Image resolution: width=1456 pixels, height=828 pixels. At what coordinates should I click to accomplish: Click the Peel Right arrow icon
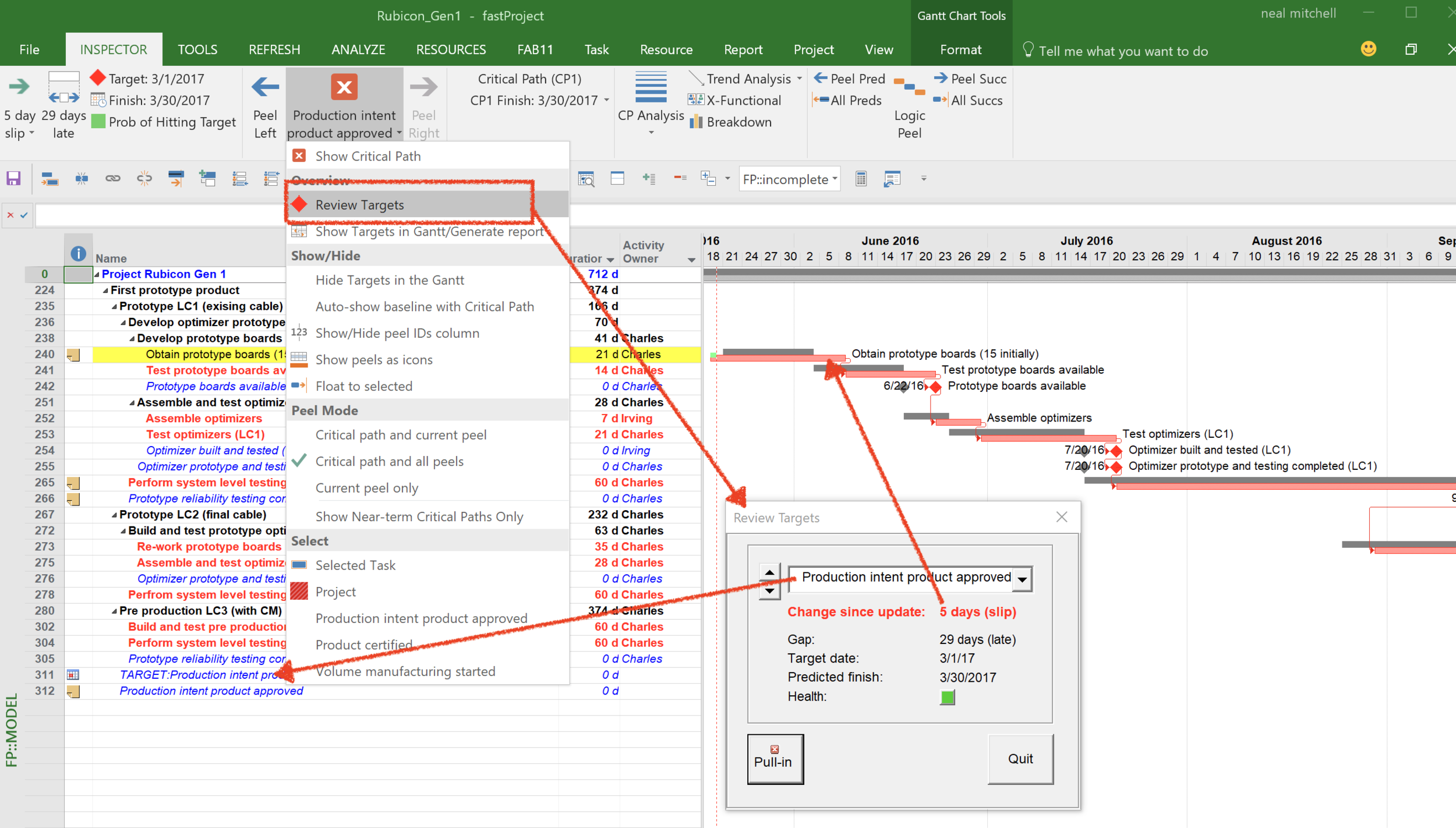pyautogui.click(x=423, y=87)
